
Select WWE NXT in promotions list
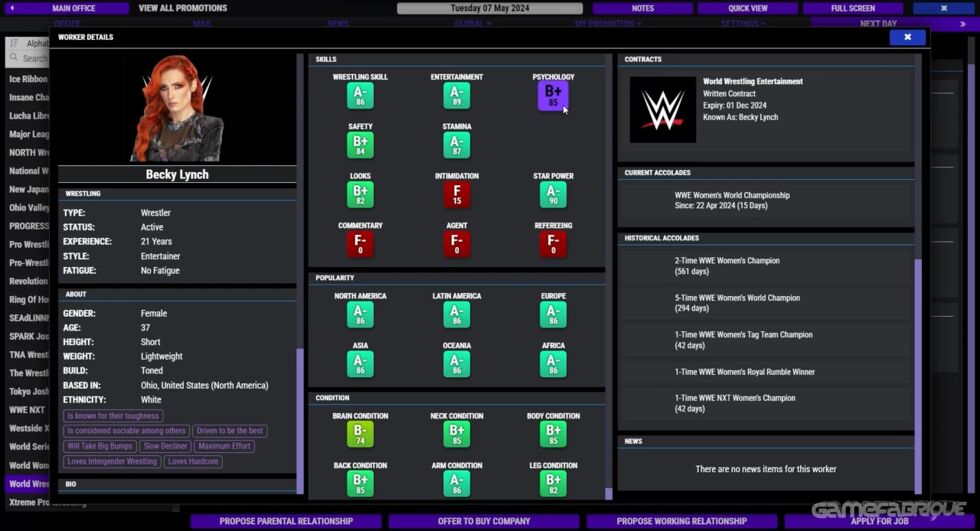(28, 410)
